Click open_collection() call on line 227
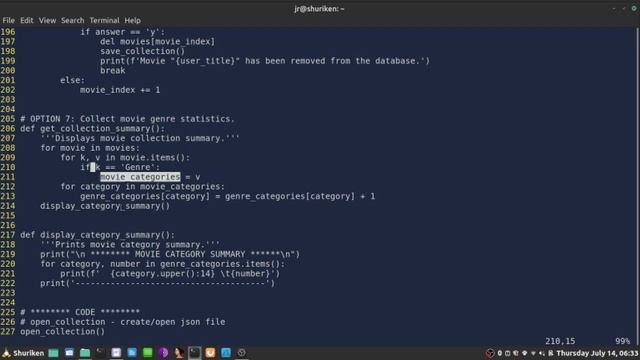This screenshot has width=640, height=360. tap(62, 332)
